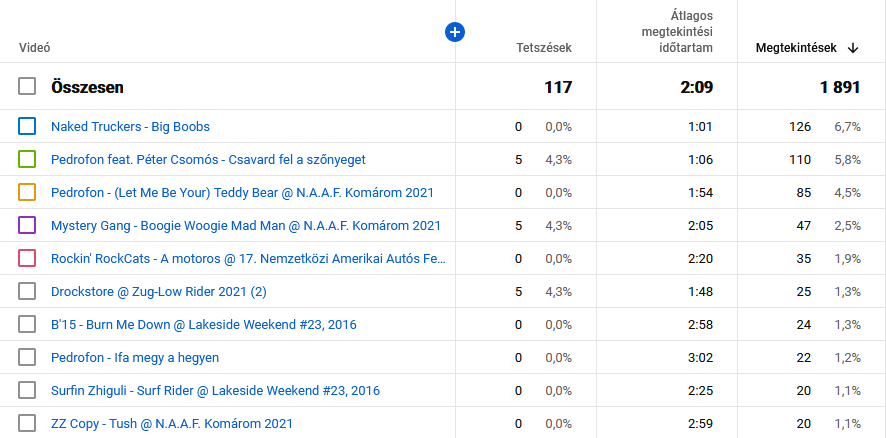Check the Naked Truckers - Big Boobs checkbox
Image resolution: width=886 pixels, height=438 pixels.
pyautogui.click(x=27, y=127)
